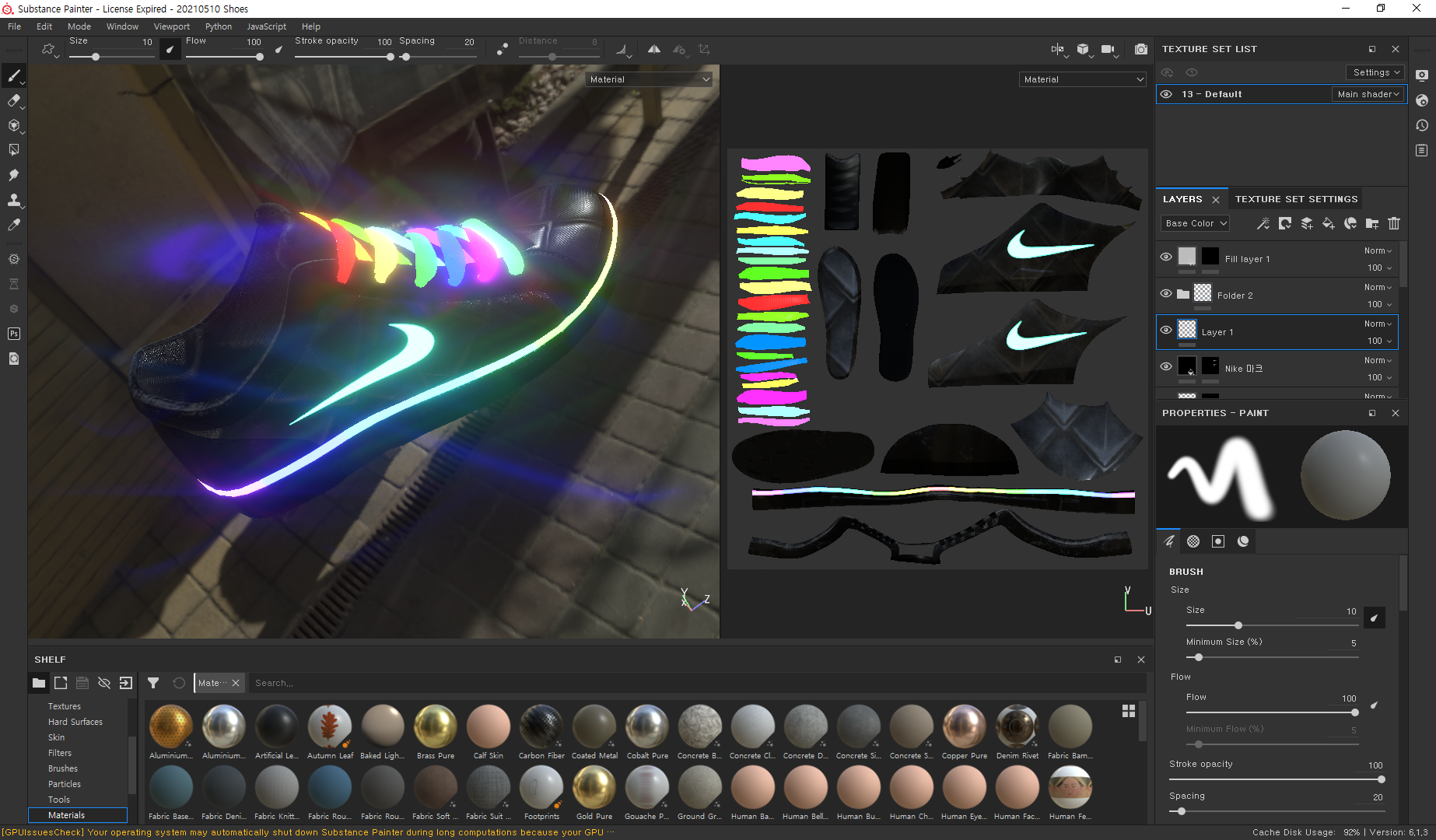The image size is (1436, 840).
Task: Open the camera options dropdown above viewport
Action: tap(1109, 49)
